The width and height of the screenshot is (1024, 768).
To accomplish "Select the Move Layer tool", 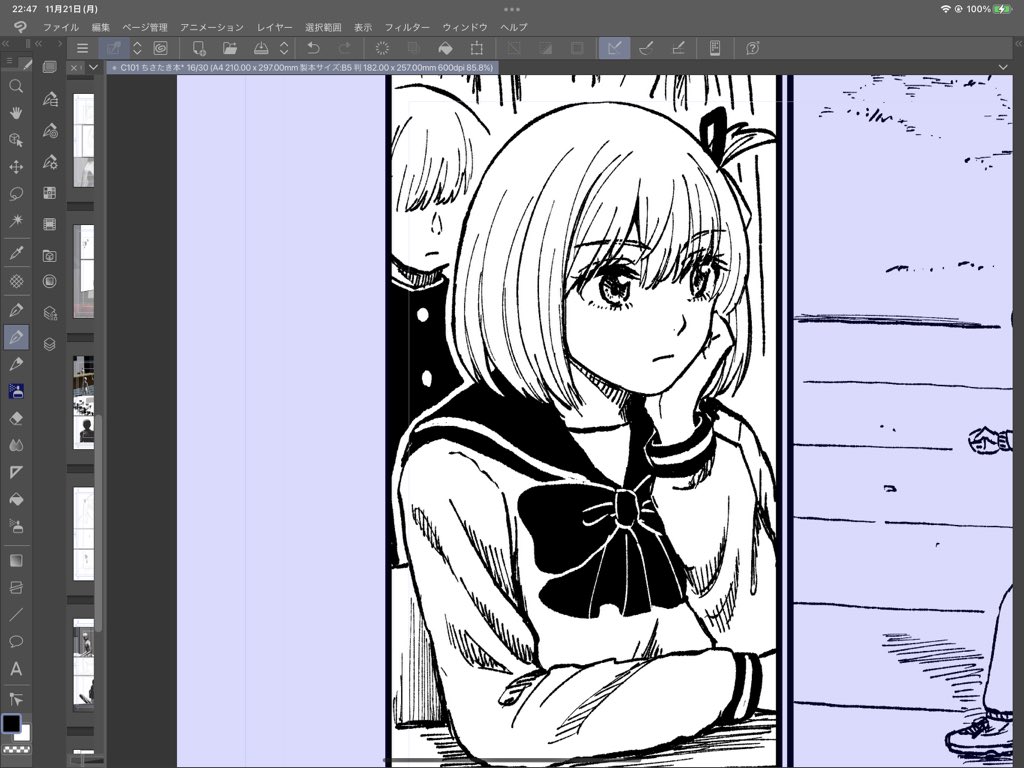I will pos(16,167).
